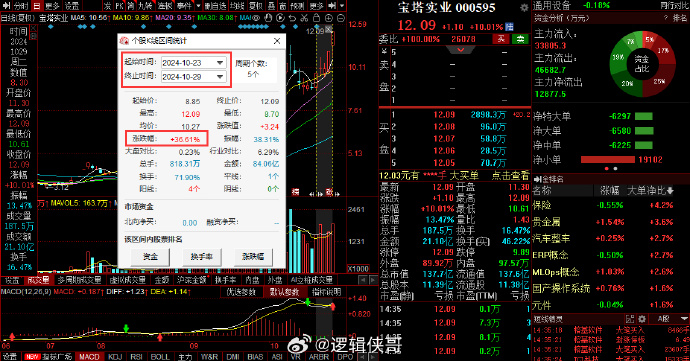Toggle the lock icon in chart toolbar

click(316, 18)
